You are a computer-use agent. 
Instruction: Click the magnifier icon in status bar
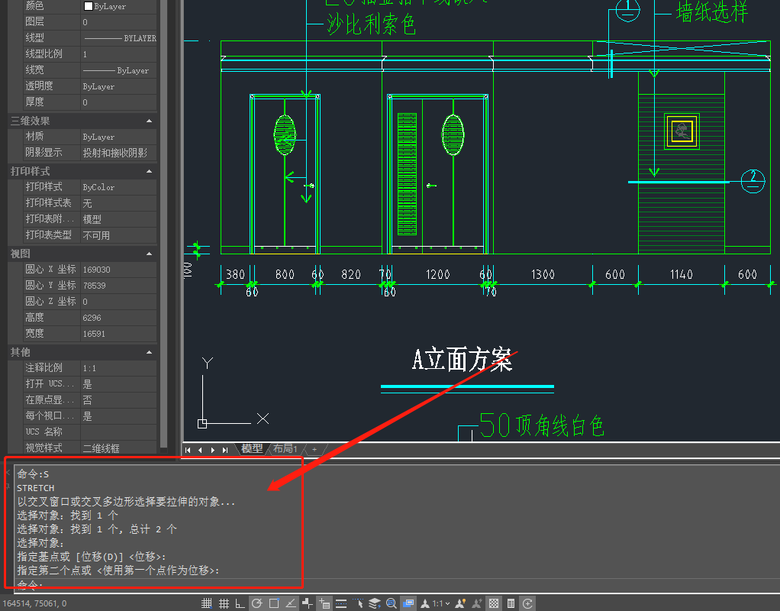391,603
